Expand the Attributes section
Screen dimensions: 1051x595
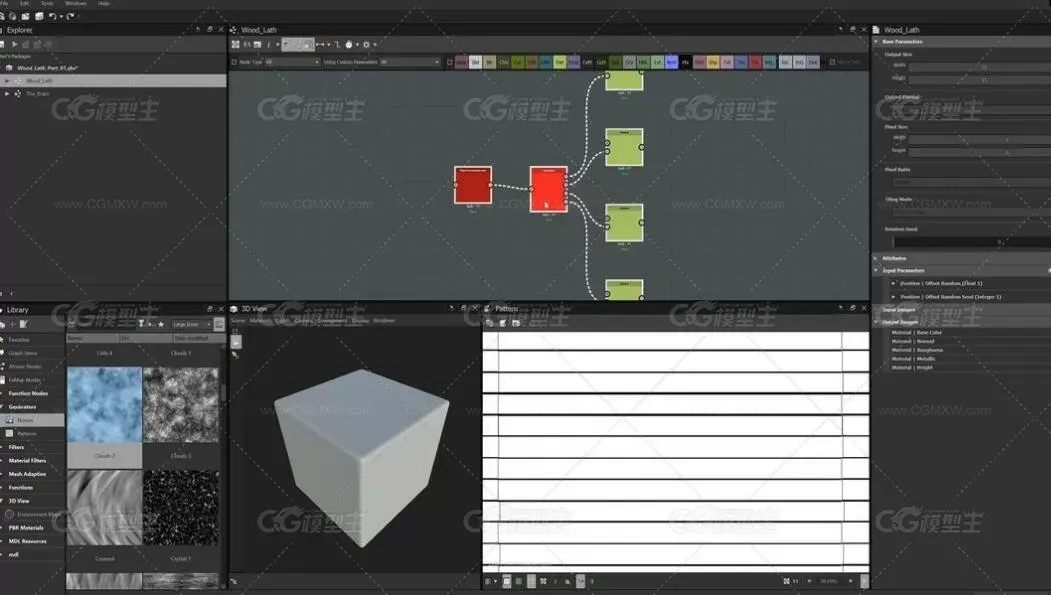pos(876,258)
